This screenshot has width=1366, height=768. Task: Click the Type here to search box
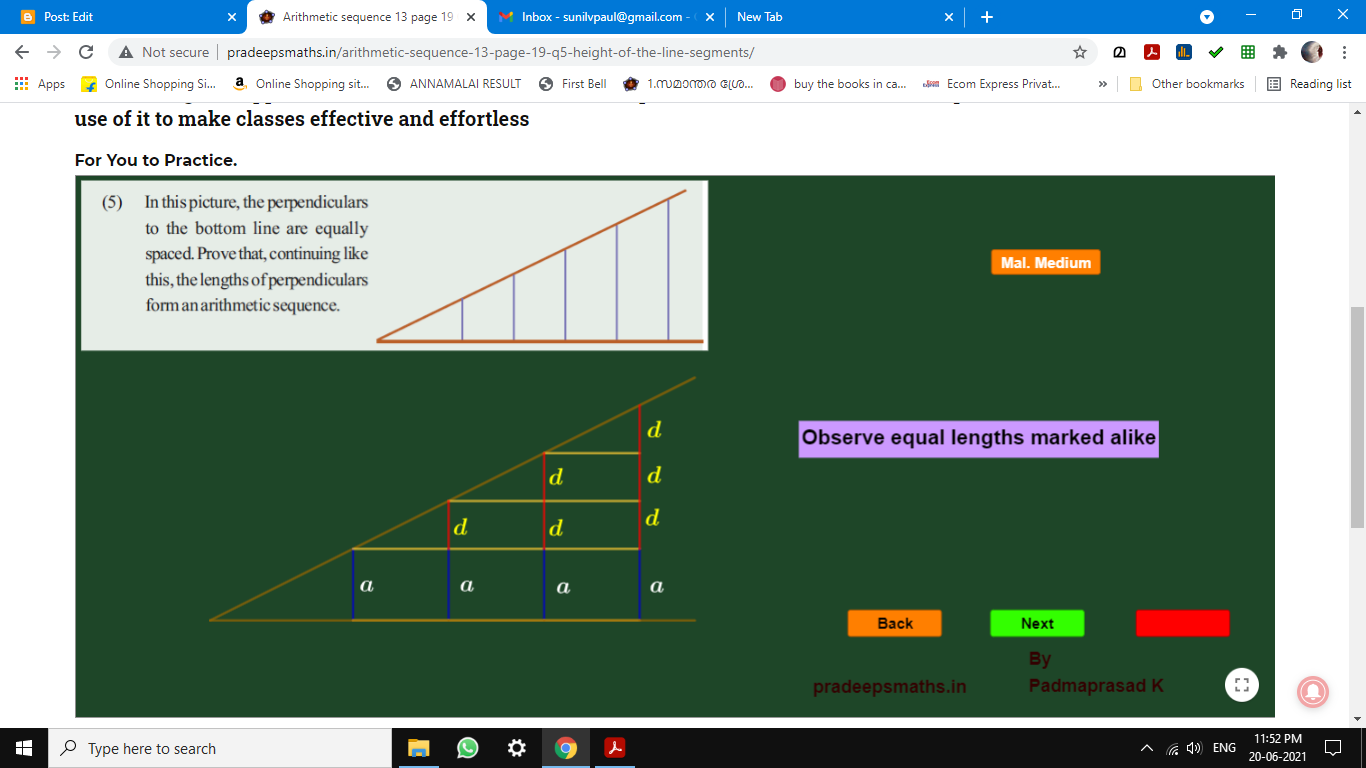point(220,748)
